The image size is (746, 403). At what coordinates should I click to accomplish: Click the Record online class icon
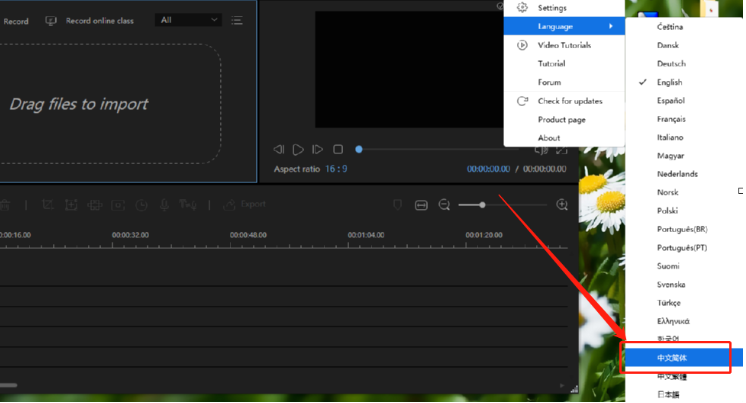(52, 20)
